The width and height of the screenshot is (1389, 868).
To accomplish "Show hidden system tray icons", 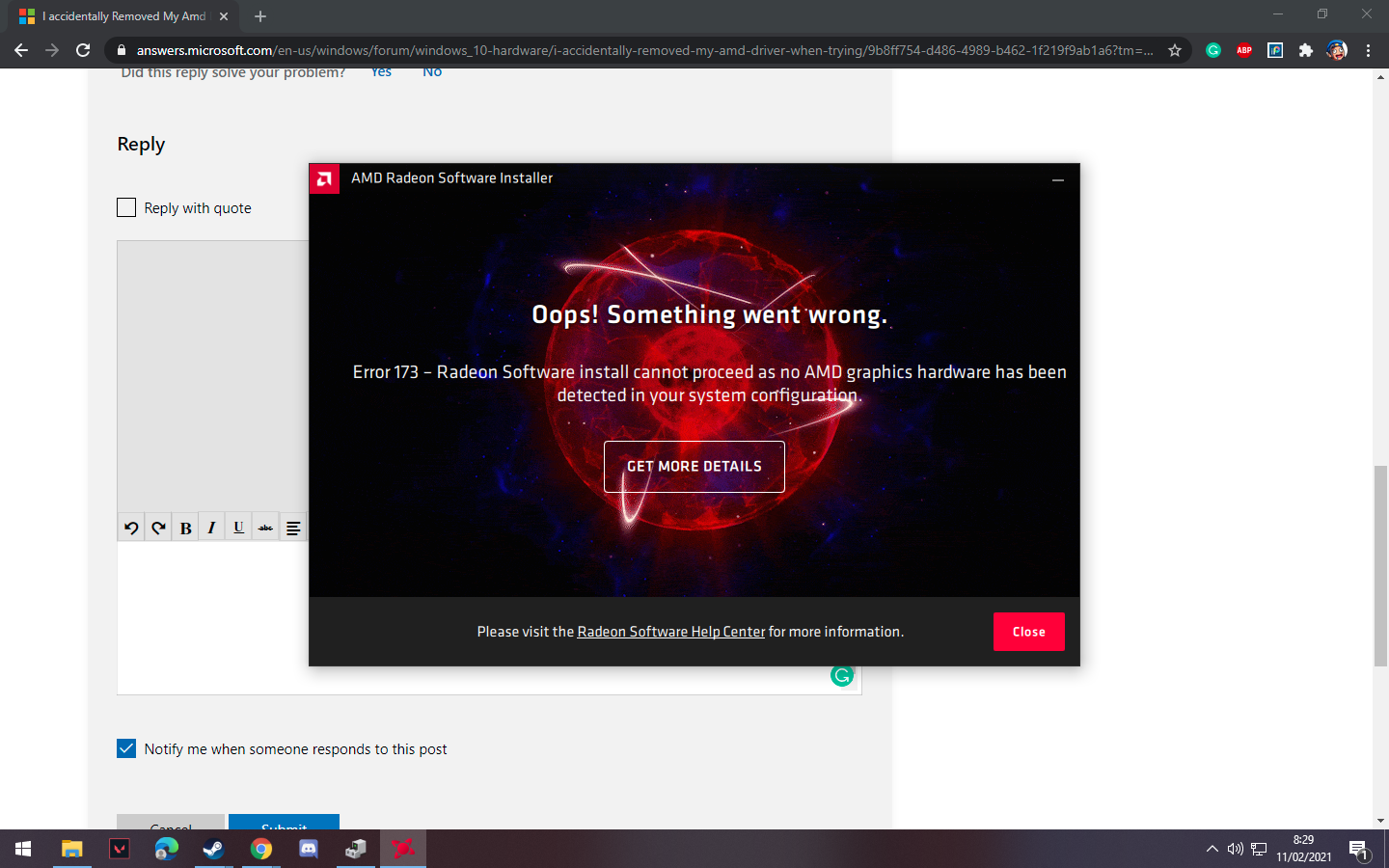I will click(x=1212, y=849).
